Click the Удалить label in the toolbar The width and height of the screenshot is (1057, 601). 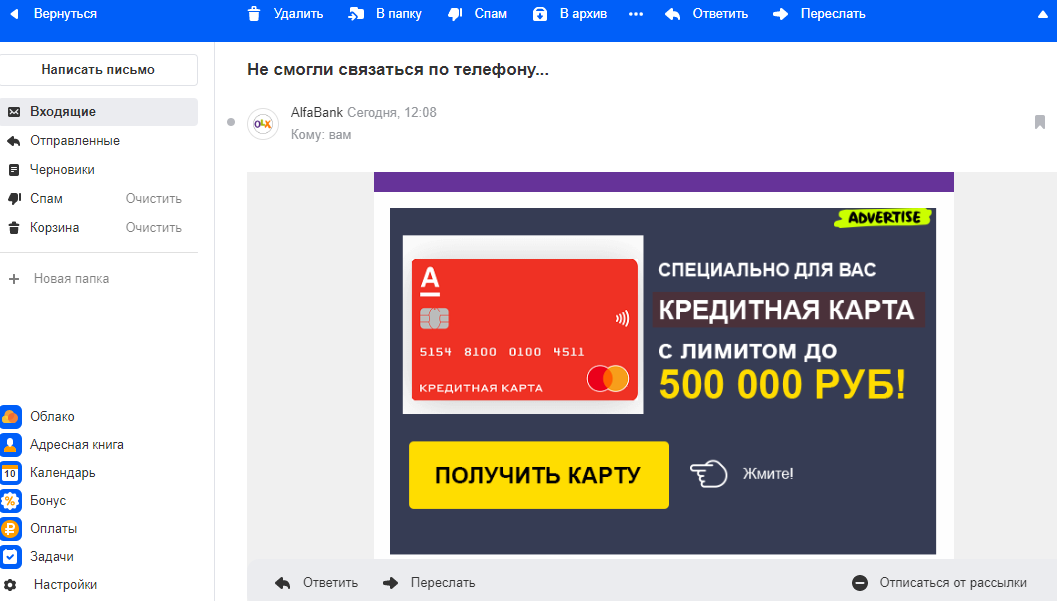click(298, 13)
